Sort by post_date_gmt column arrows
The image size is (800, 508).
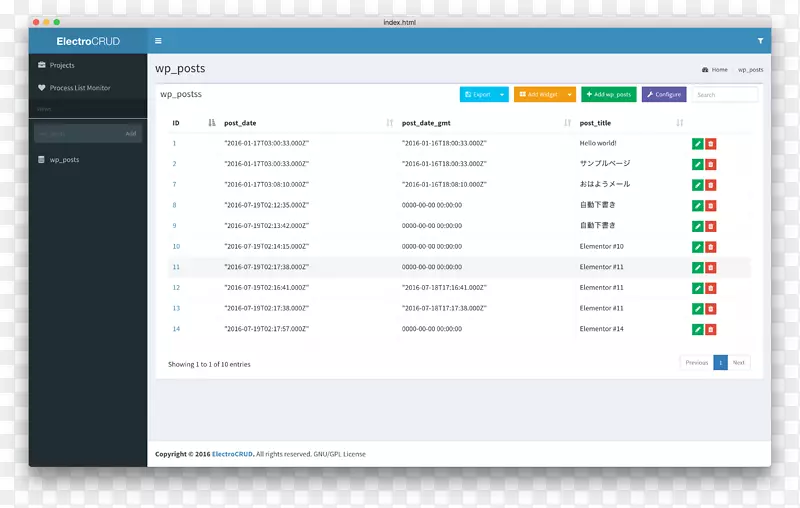click(567, 123)
